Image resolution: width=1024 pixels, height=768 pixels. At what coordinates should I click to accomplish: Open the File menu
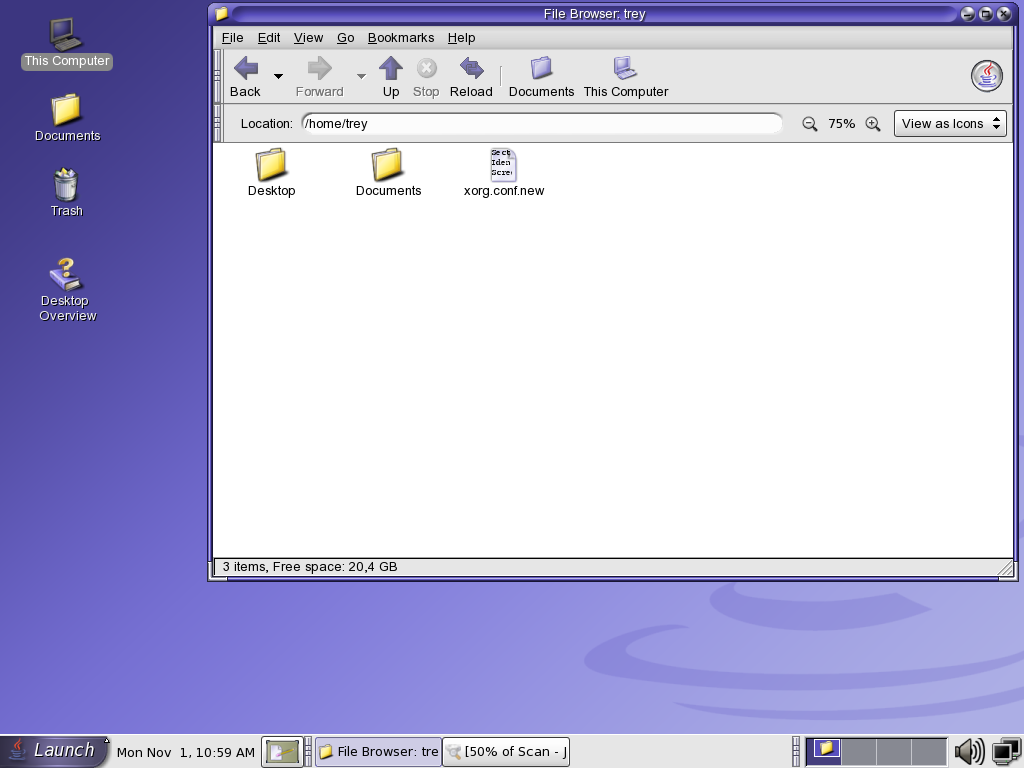click(x=232, y=38)
